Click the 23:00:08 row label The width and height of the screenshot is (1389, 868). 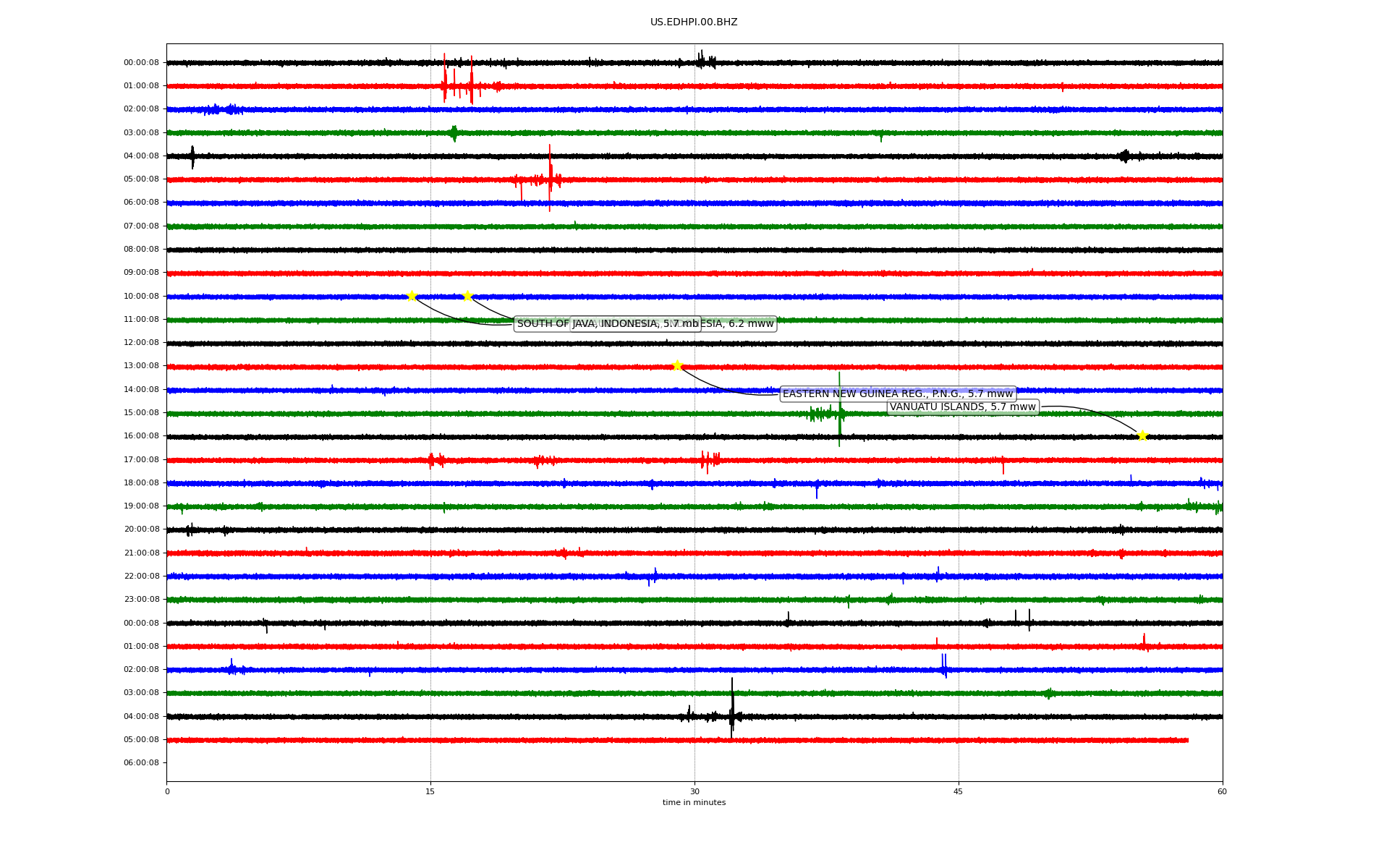click(141, 599)
